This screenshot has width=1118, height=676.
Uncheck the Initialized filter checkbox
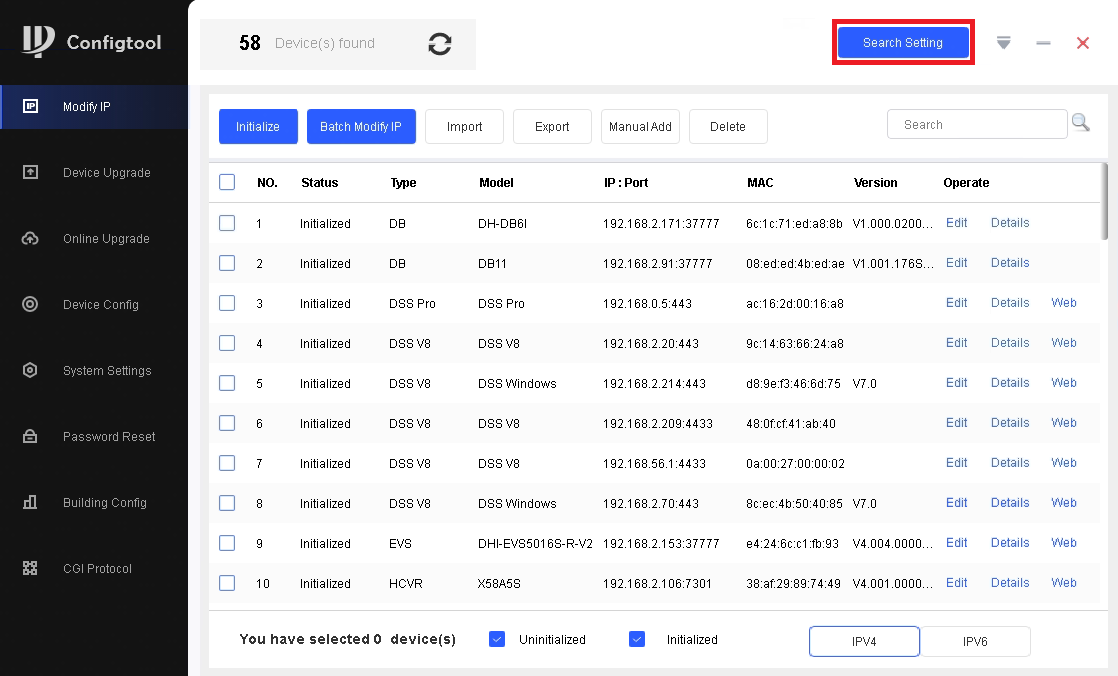tap(637, 639)
